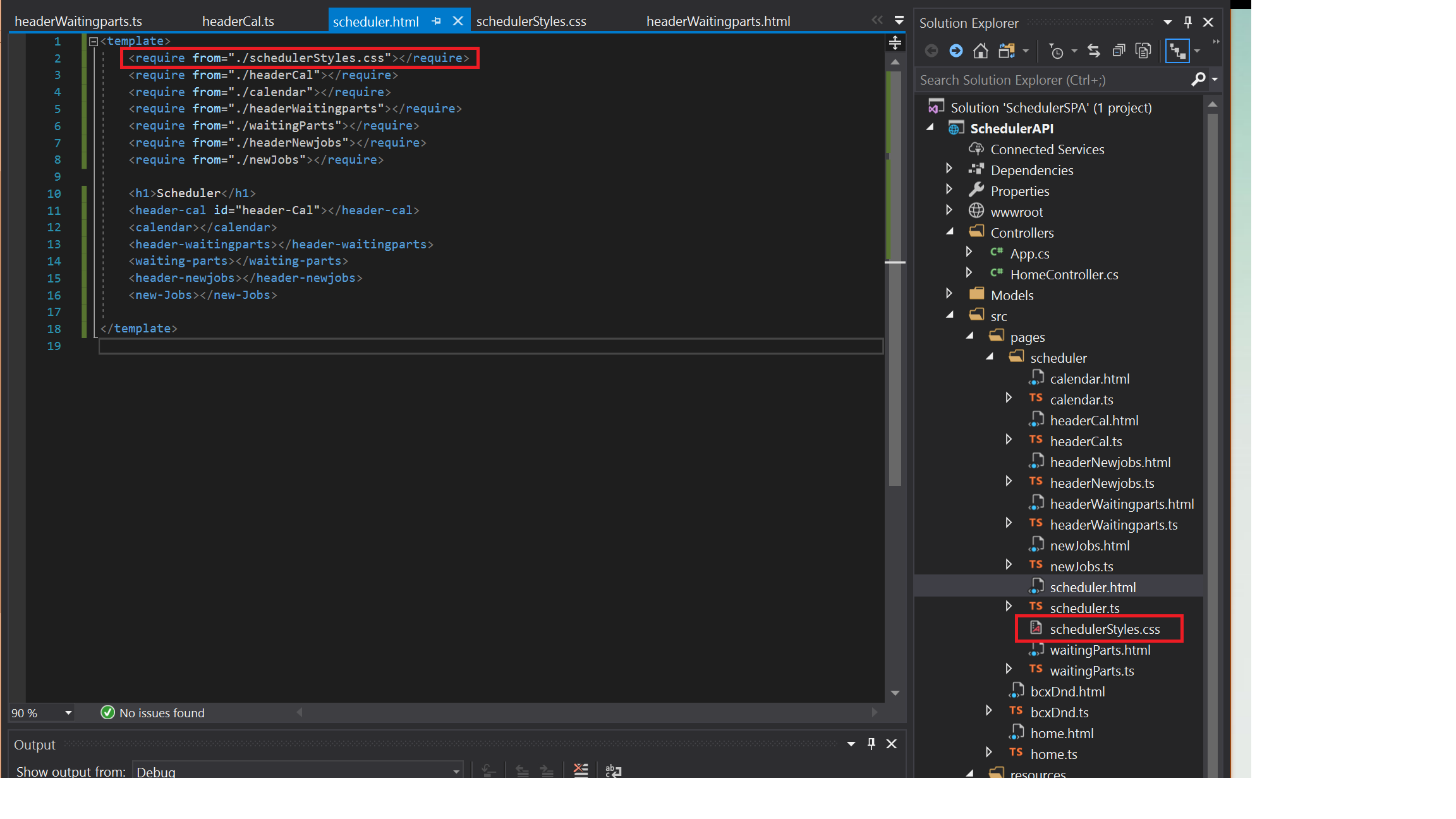Switch to the headerWaitingparts.ts tab
The height and width of the screenshot is (819, 1456).
coord(78,21)
